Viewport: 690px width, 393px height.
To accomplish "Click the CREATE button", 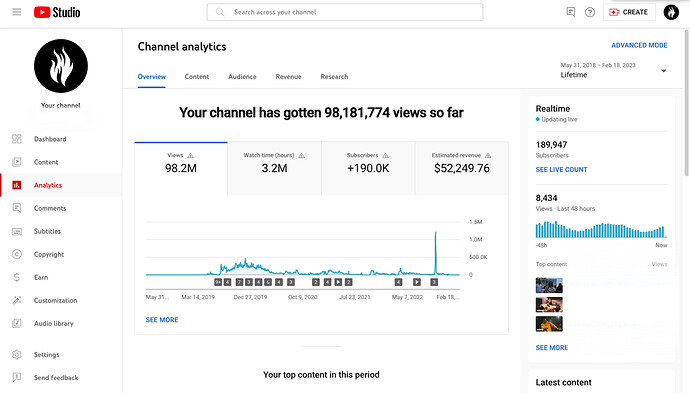I will 629,12.
